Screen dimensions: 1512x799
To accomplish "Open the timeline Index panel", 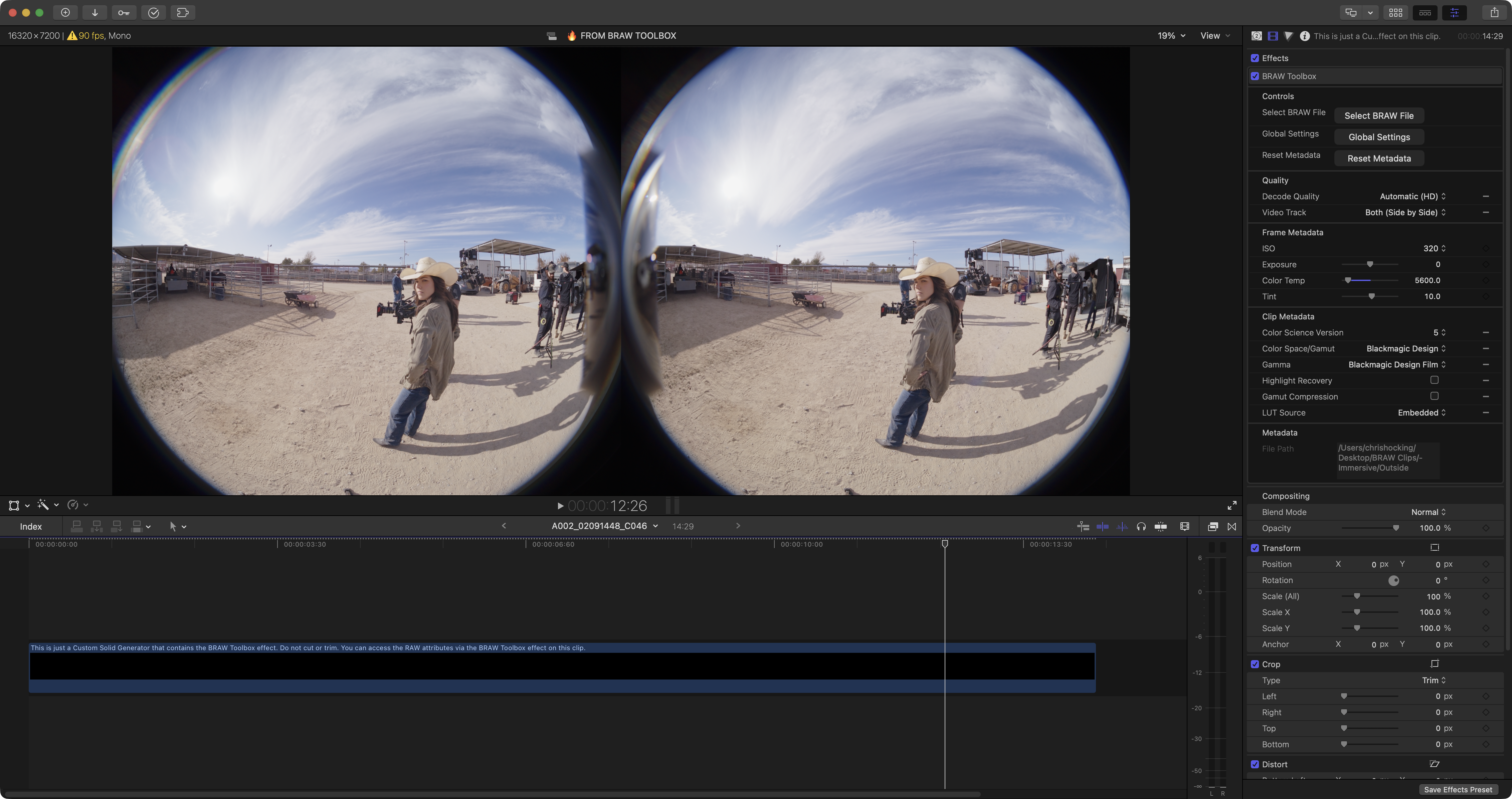I will coord(30,526).
